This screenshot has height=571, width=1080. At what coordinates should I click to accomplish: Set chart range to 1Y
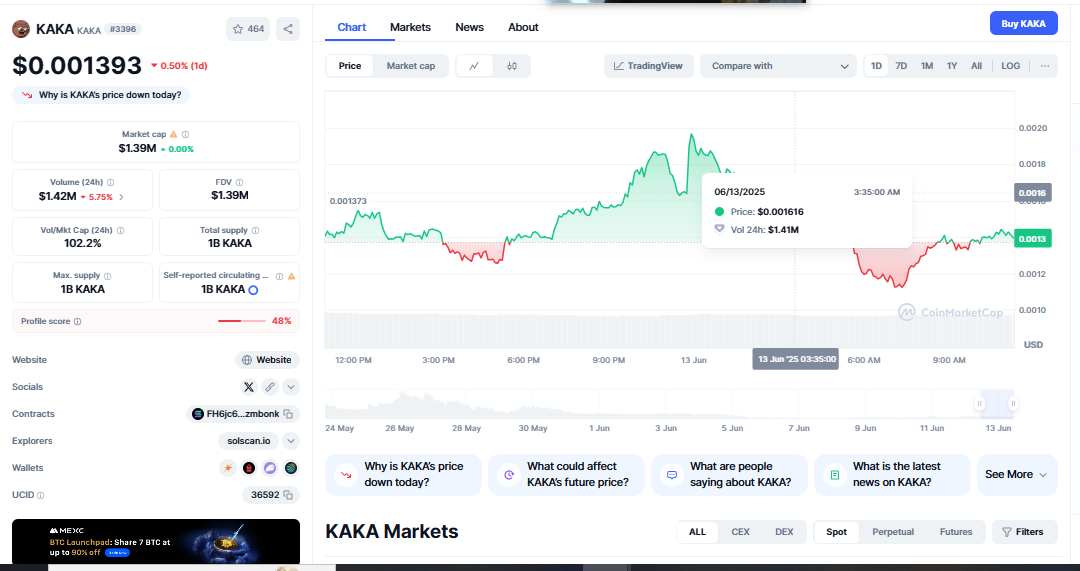pyautogui.click(x=952, y=66)
